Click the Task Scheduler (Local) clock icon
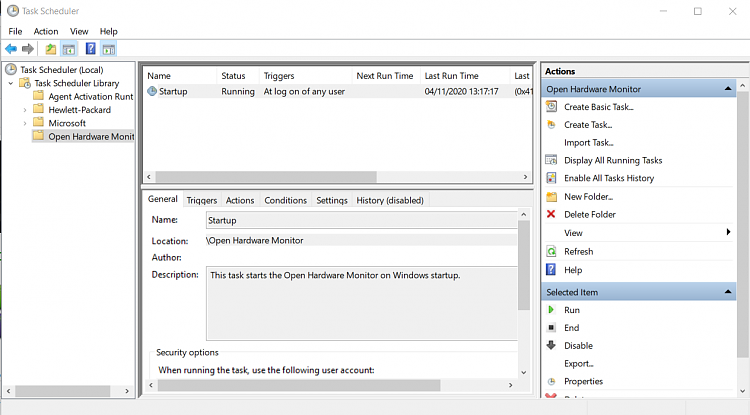The width and height of the screenshot is (750, 415). (11, 70)
